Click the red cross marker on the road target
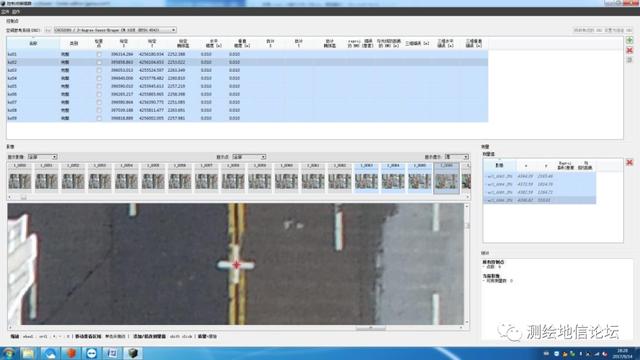The image size is (640, 360). [x=236, y=265]
